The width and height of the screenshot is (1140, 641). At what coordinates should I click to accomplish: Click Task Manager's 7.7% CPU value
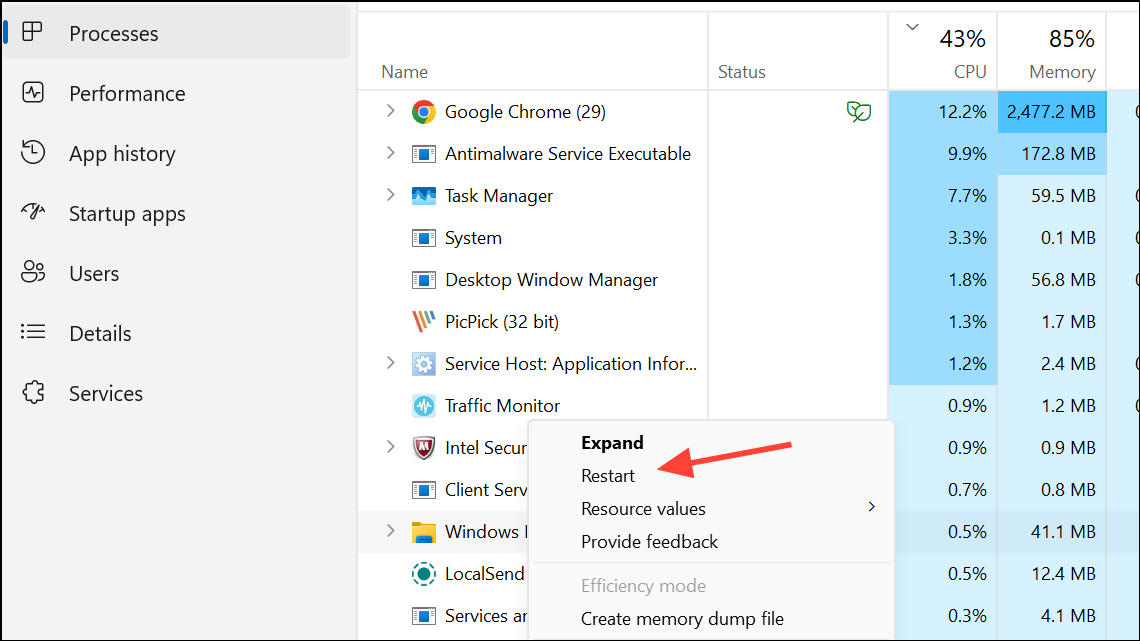(968, 196)
